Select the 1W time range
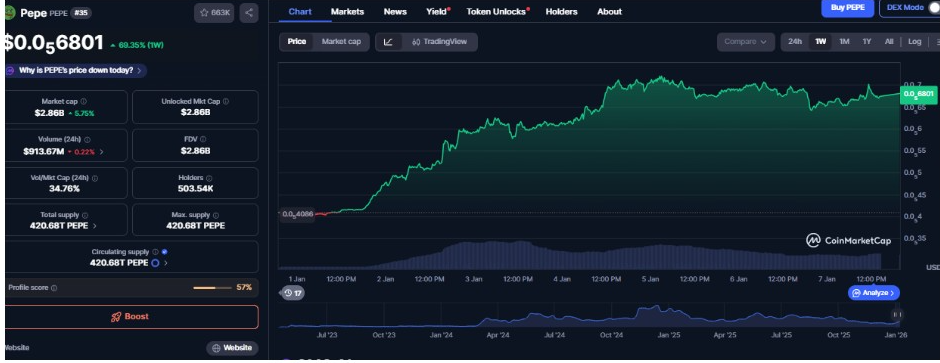The height and width of the screenshot is (363, 940). click(820, 42)
